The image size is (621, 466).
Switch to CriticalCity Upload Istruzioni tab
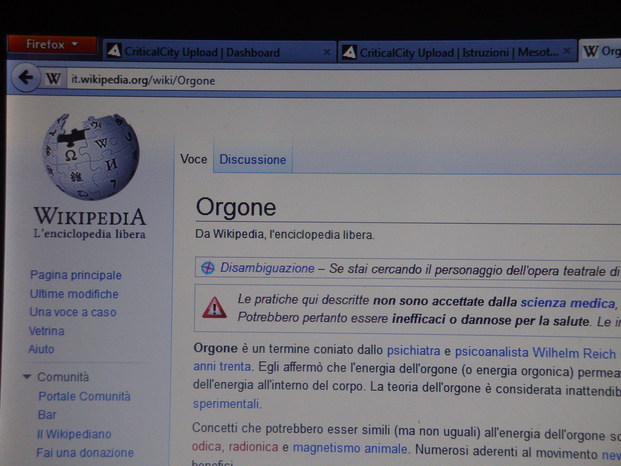pyautogui.click(x=457, y=52)
